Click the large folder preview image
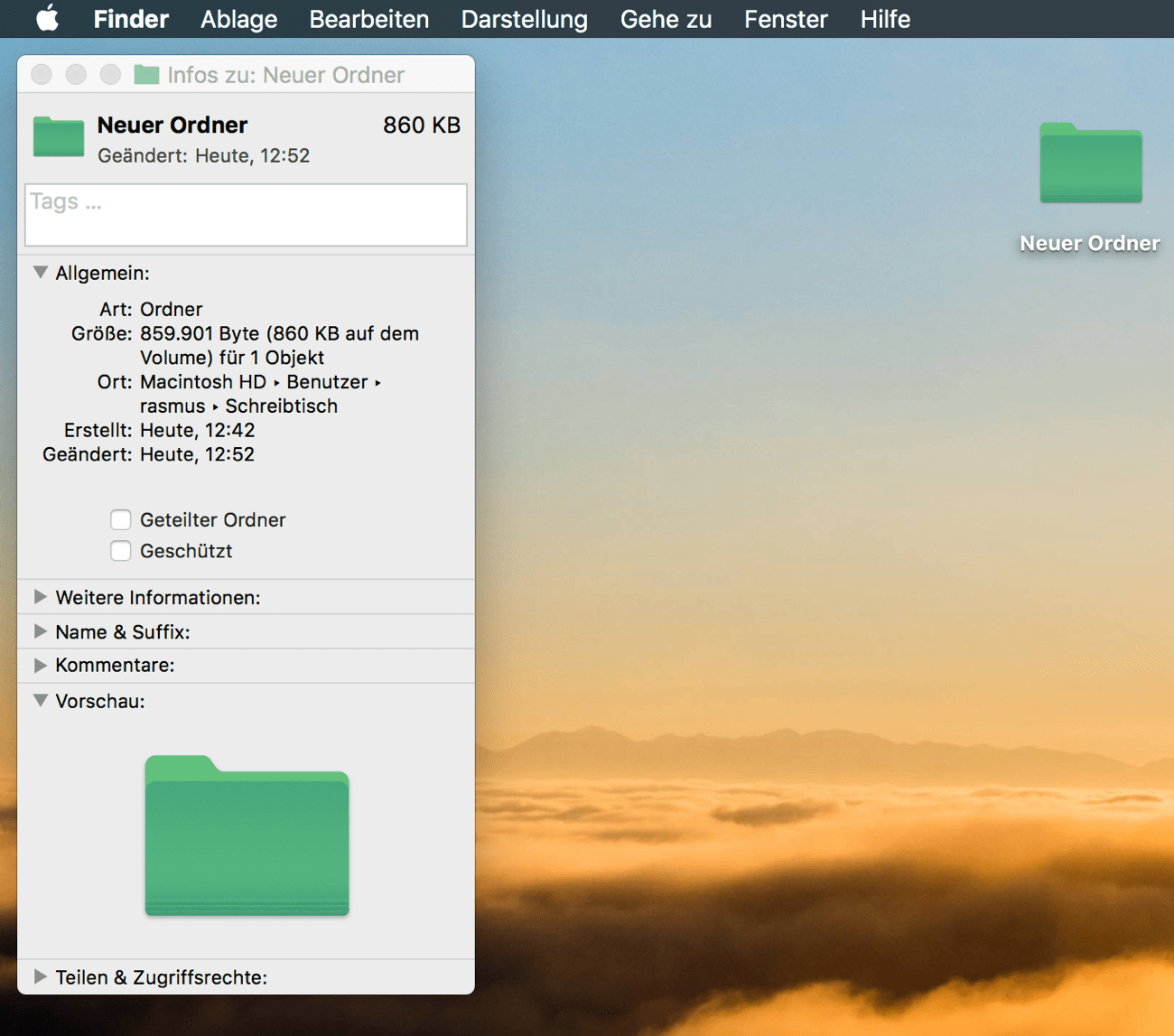The height and width of the screenshot is (1036, 1174). tap(247, 836)
